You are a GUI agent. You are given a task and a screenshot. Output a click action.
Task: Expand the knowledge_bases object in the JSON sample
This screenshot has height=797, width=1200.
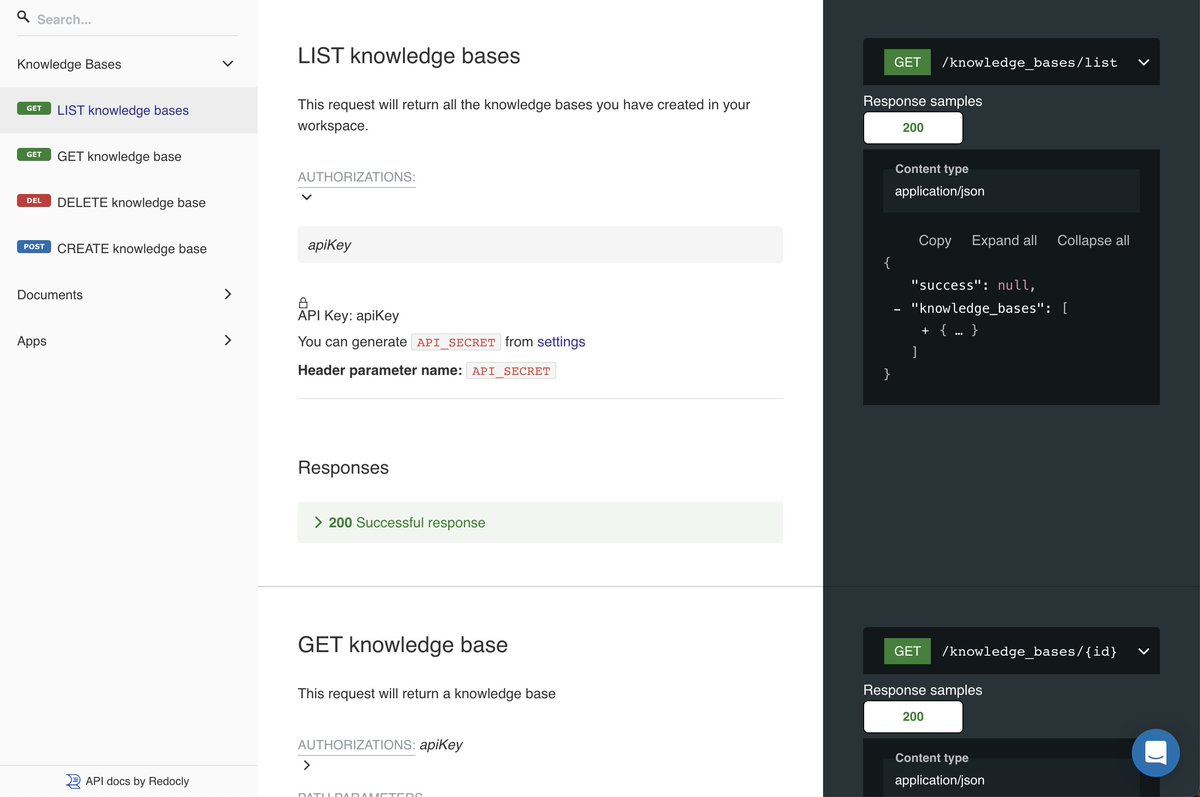pyautogui.click(x=925, y=329)
